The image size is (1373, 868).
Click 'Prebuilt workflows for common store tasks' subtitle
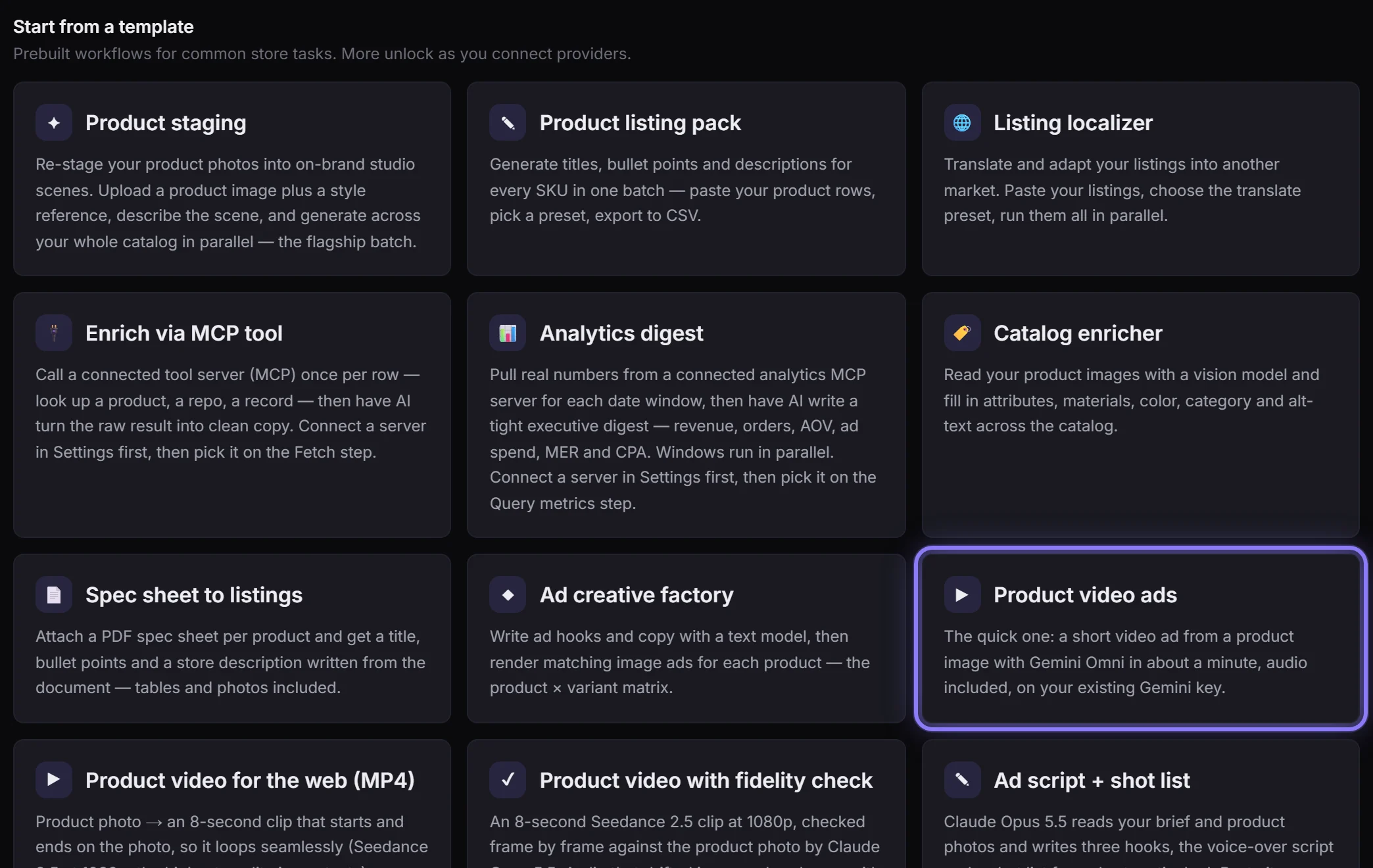[322, 54]
